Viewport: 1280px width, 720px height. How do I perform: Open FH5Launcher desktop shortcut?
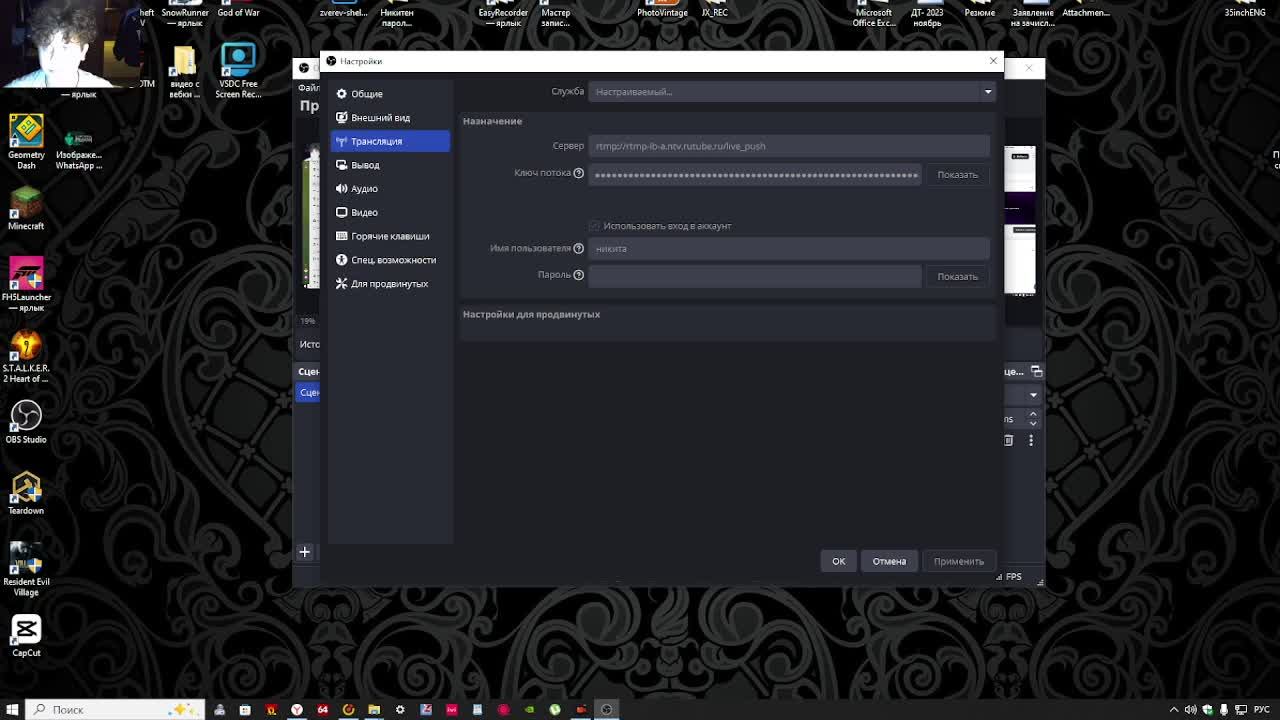click(x=26, y=285)
